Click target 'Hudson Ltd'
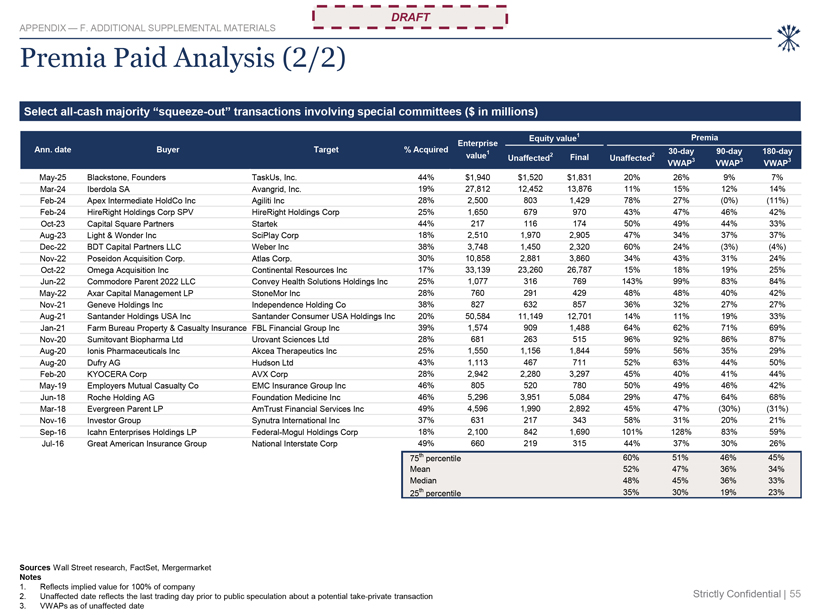This screenshot has height=615, width=820. pyautogui.click(x=272, y=362)
